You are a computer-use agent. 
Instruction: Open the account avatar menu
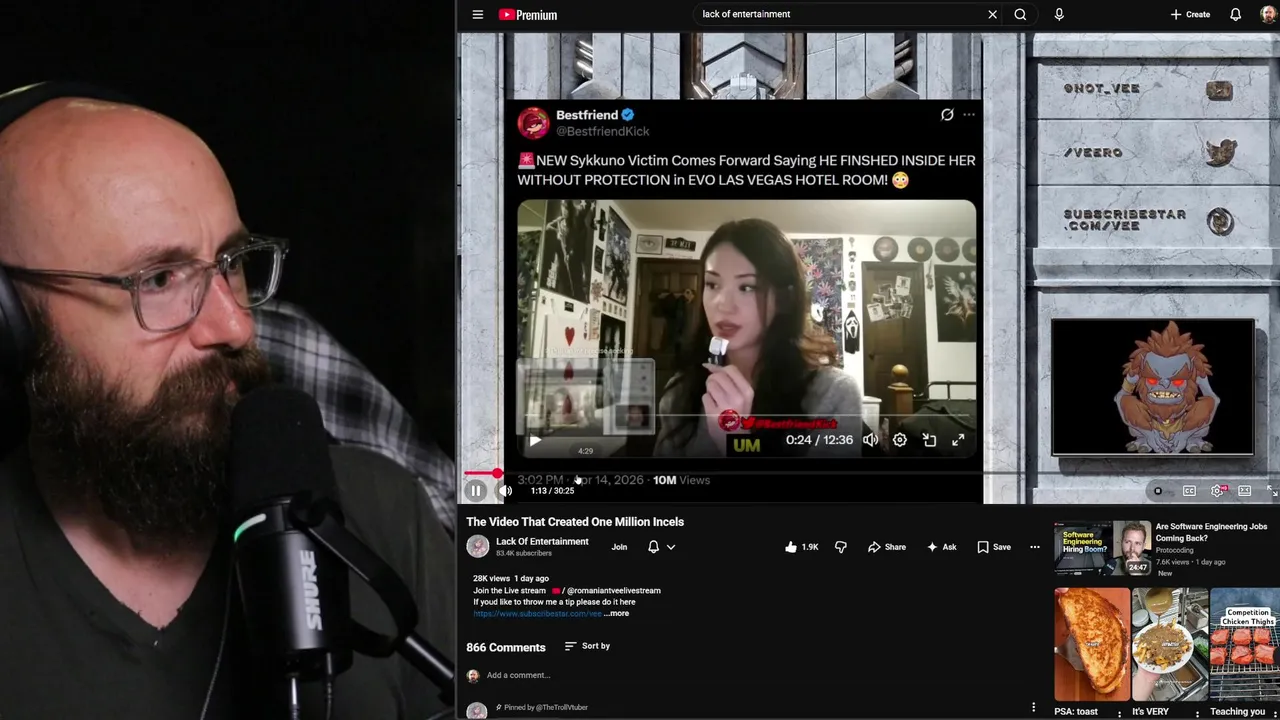pyautogui.click(x=1268, y=15)
